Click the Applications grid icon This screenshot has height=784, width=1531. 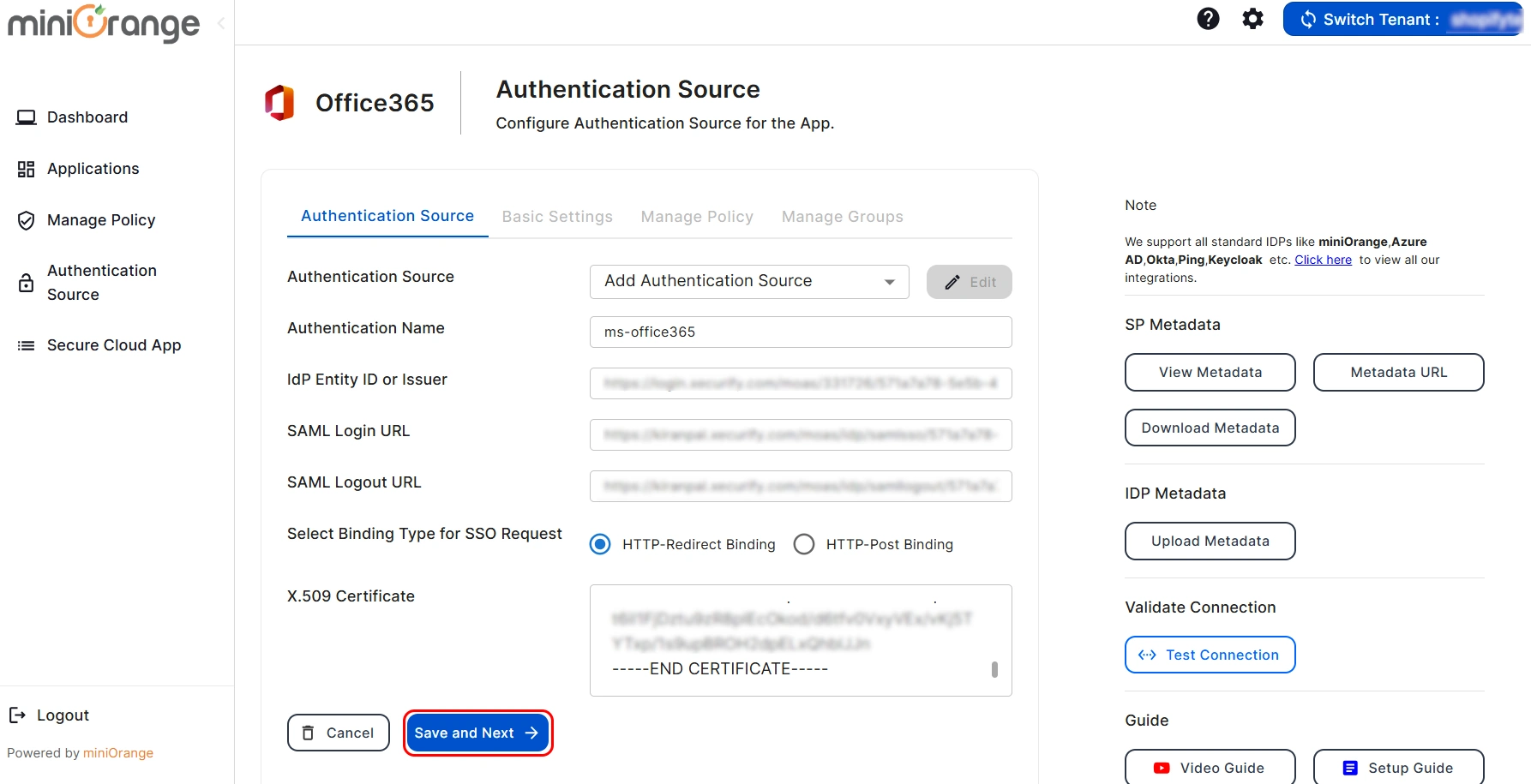27,169
